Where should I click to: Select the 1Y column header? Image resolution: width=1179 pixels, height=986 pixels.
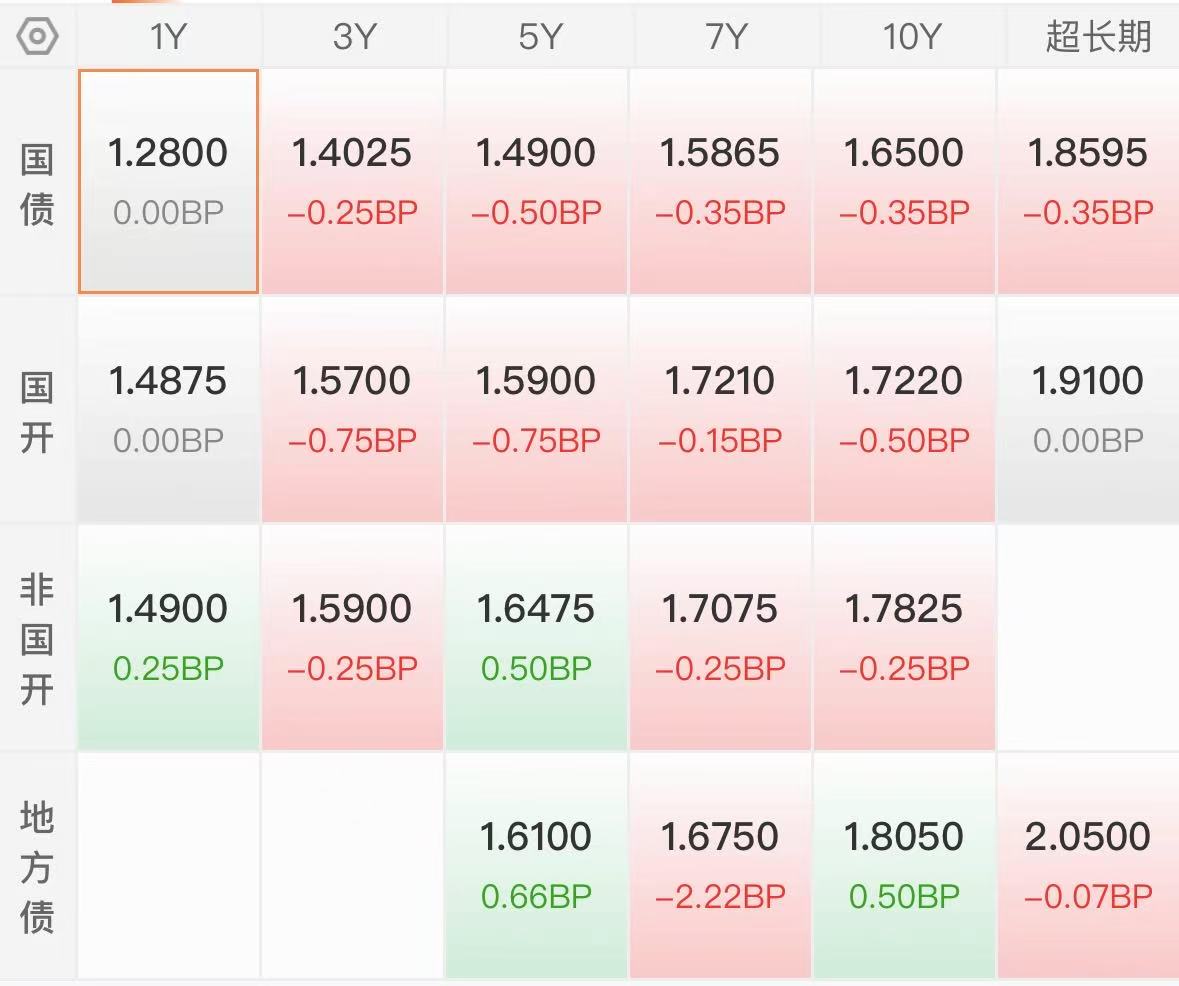pos(168,36)
